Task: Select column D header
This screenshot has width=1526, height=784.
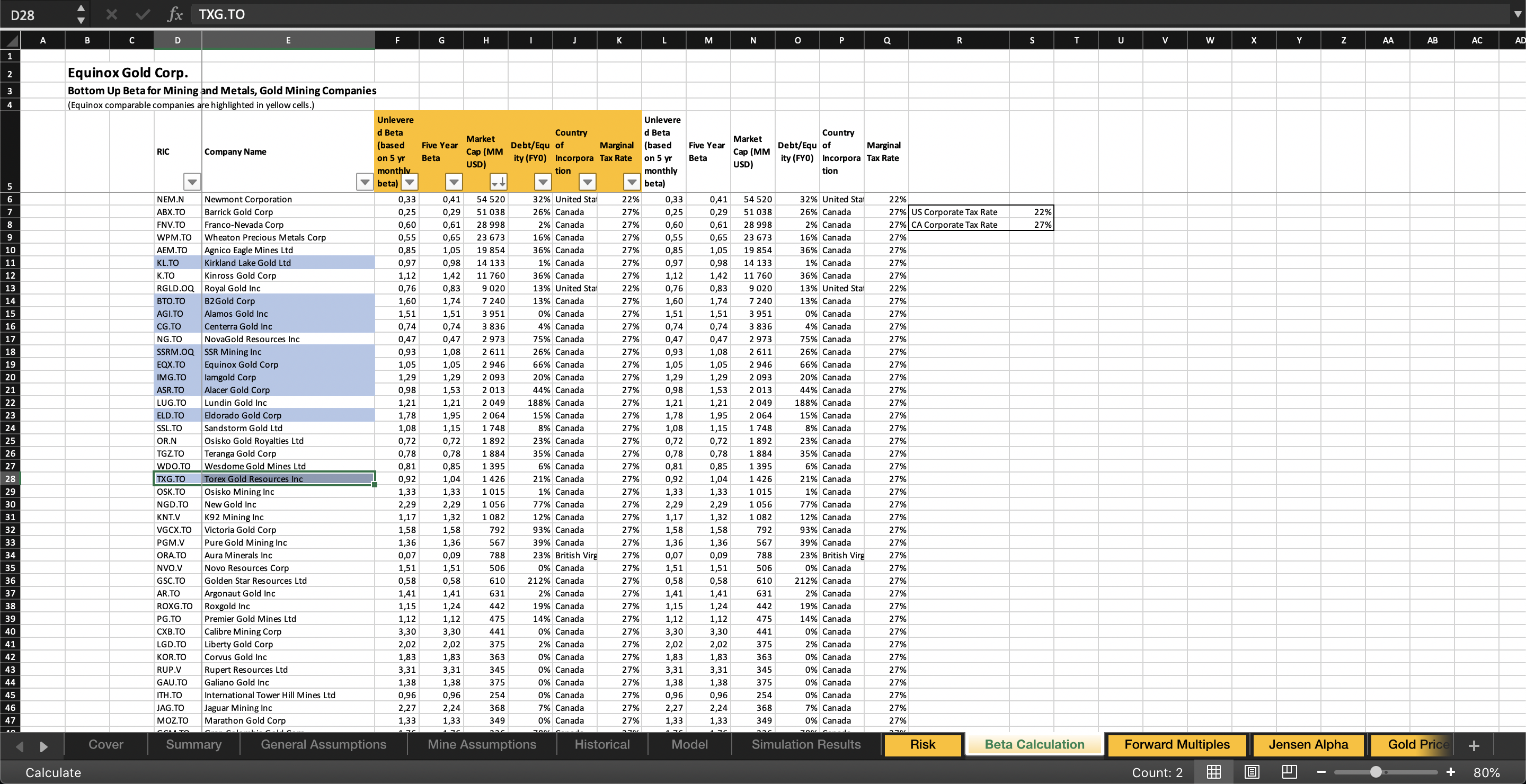Action: 177,40
